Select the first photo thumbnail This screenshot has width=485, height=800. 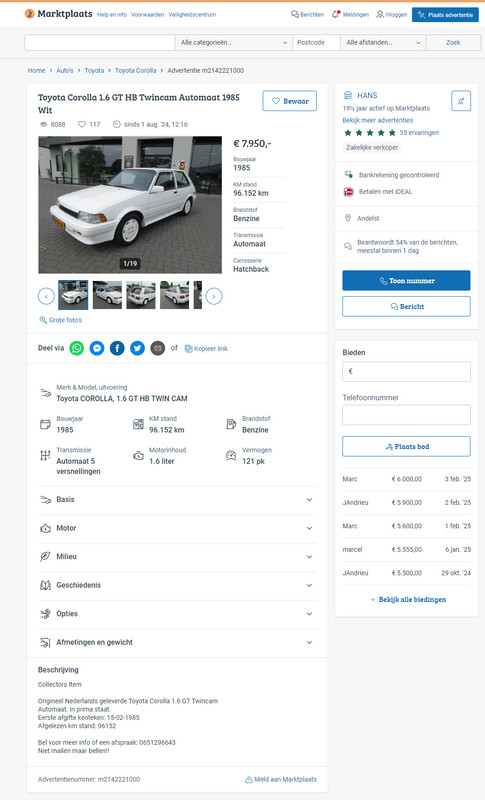(x=73, y=295)
